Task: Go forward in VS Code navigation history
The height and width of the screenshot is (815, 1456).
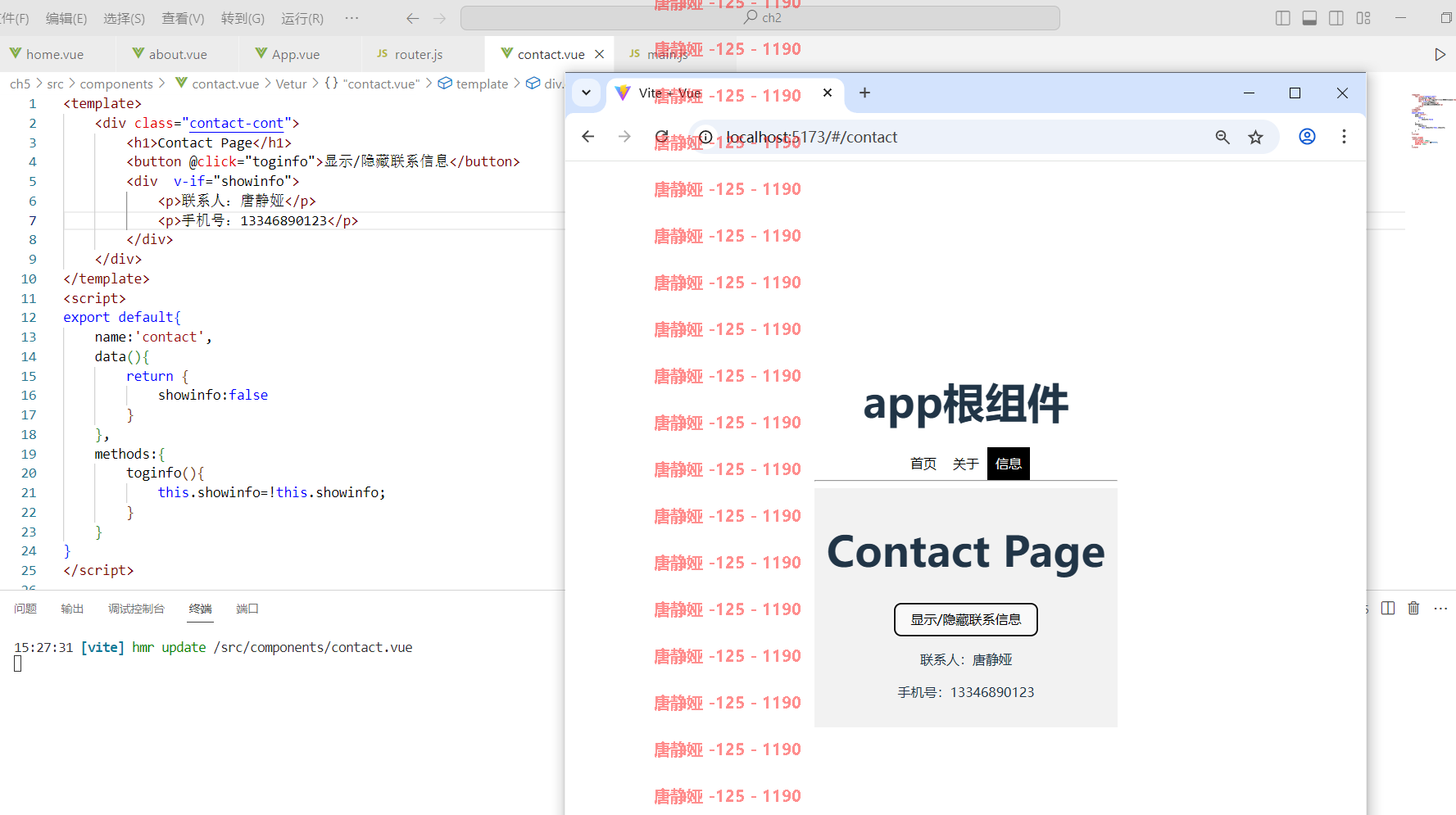Action: click(440, 18)
